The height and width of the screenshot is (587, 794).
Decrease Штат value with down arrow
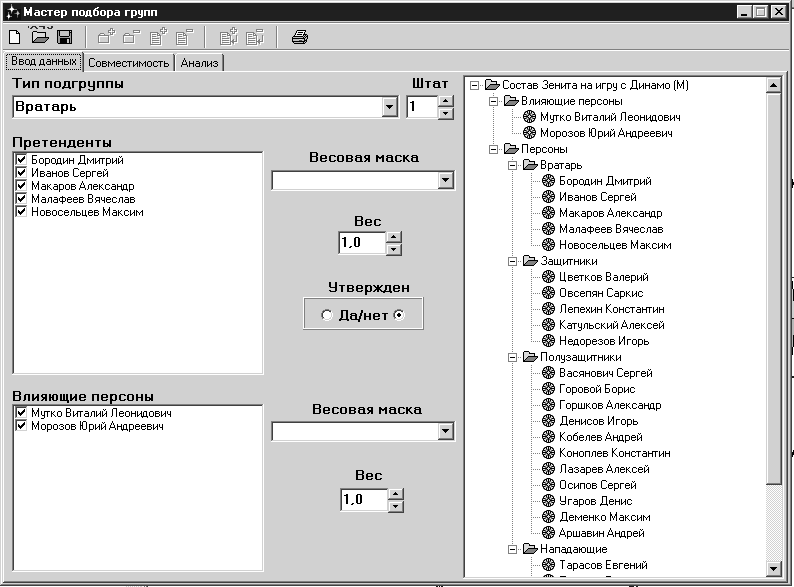point(446,113)
